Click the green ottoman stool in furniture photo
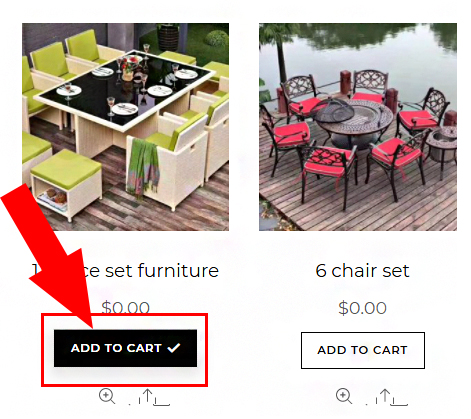 67,182
